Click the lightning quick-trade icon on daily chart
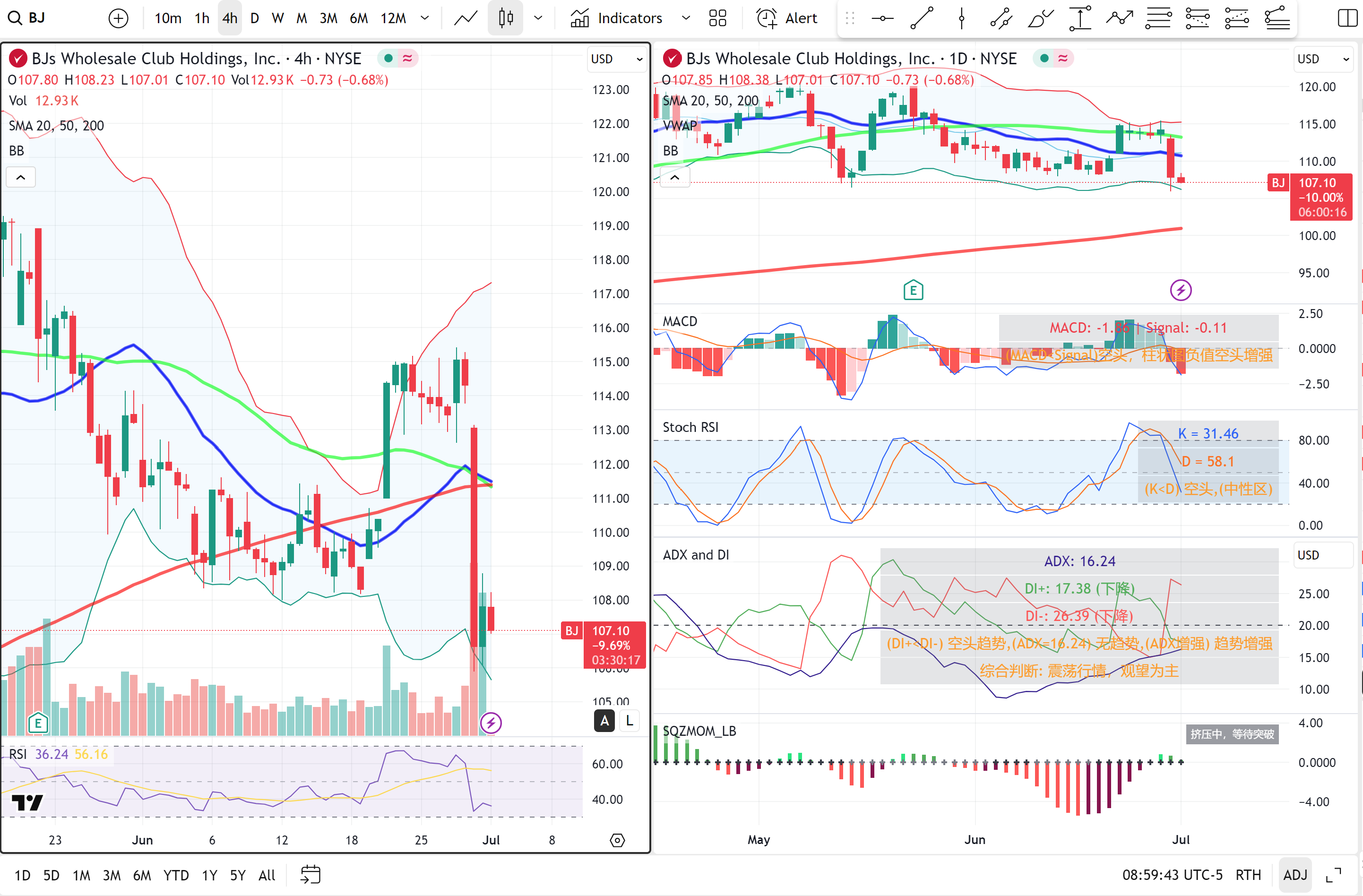 pyautogui.click(x=1181, y=290)
